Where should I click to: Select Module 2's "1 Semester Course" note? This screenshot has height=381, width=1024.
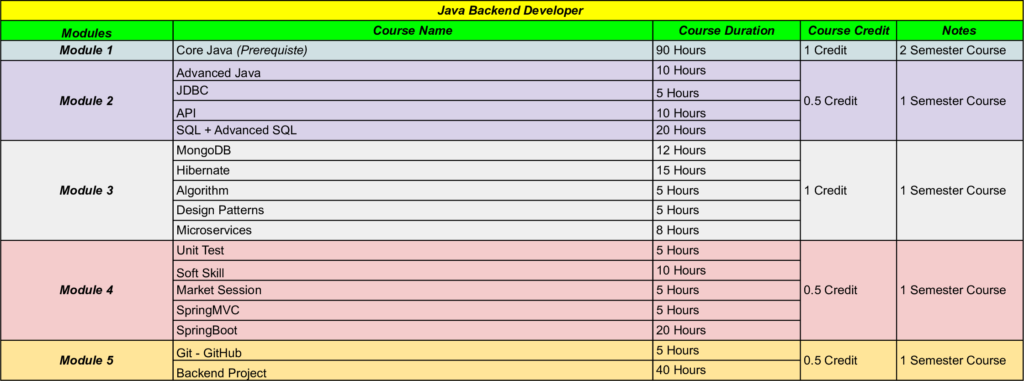coord(959,101)
